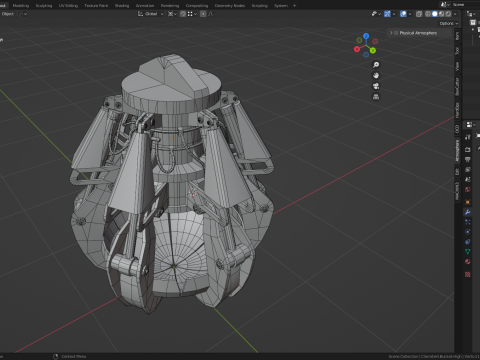Switch to solid viewport shading
480x360 pixels.
coord(435,14)
